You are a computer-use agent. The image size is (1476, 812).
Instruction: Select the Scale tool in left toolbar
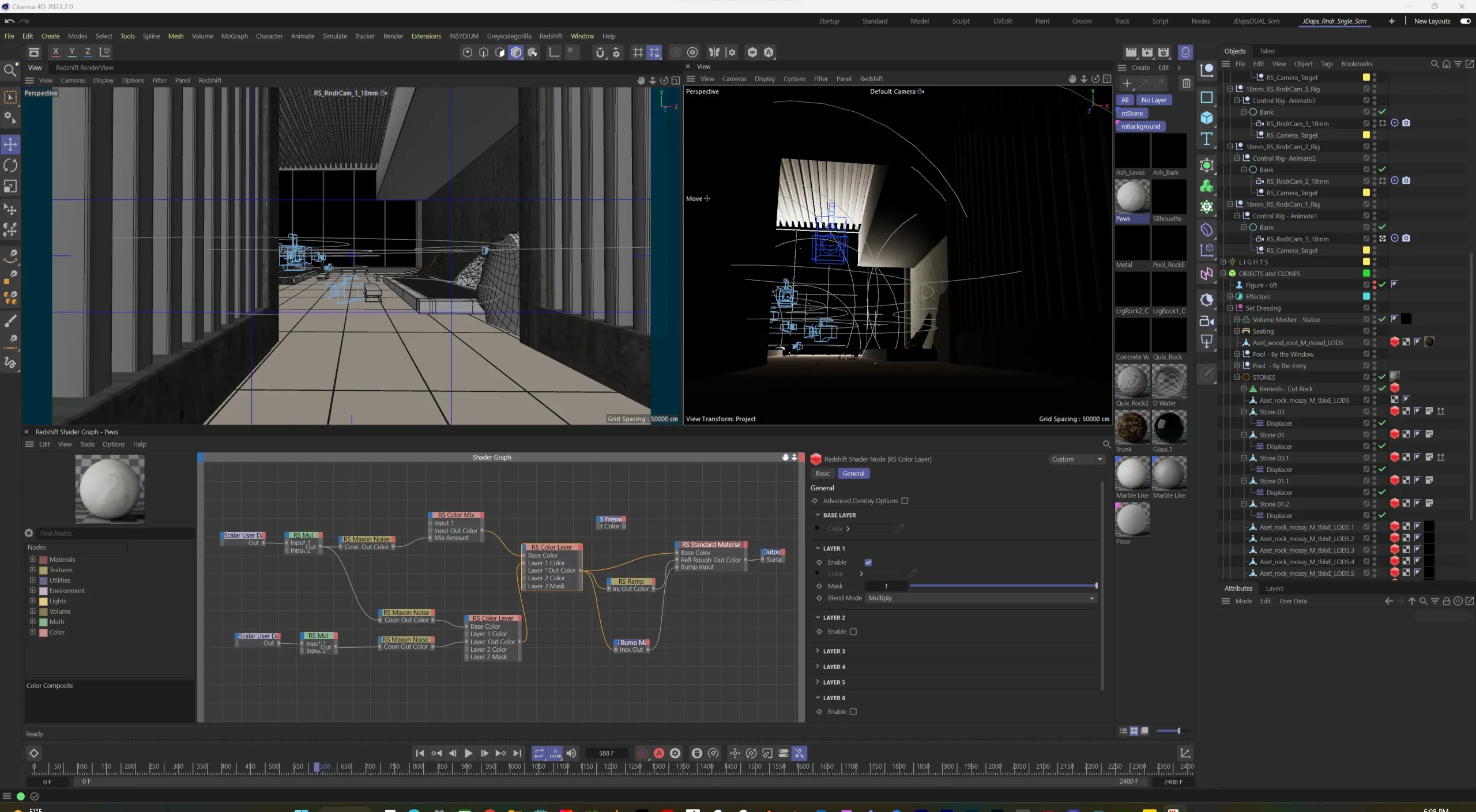[x=10, y=186]
